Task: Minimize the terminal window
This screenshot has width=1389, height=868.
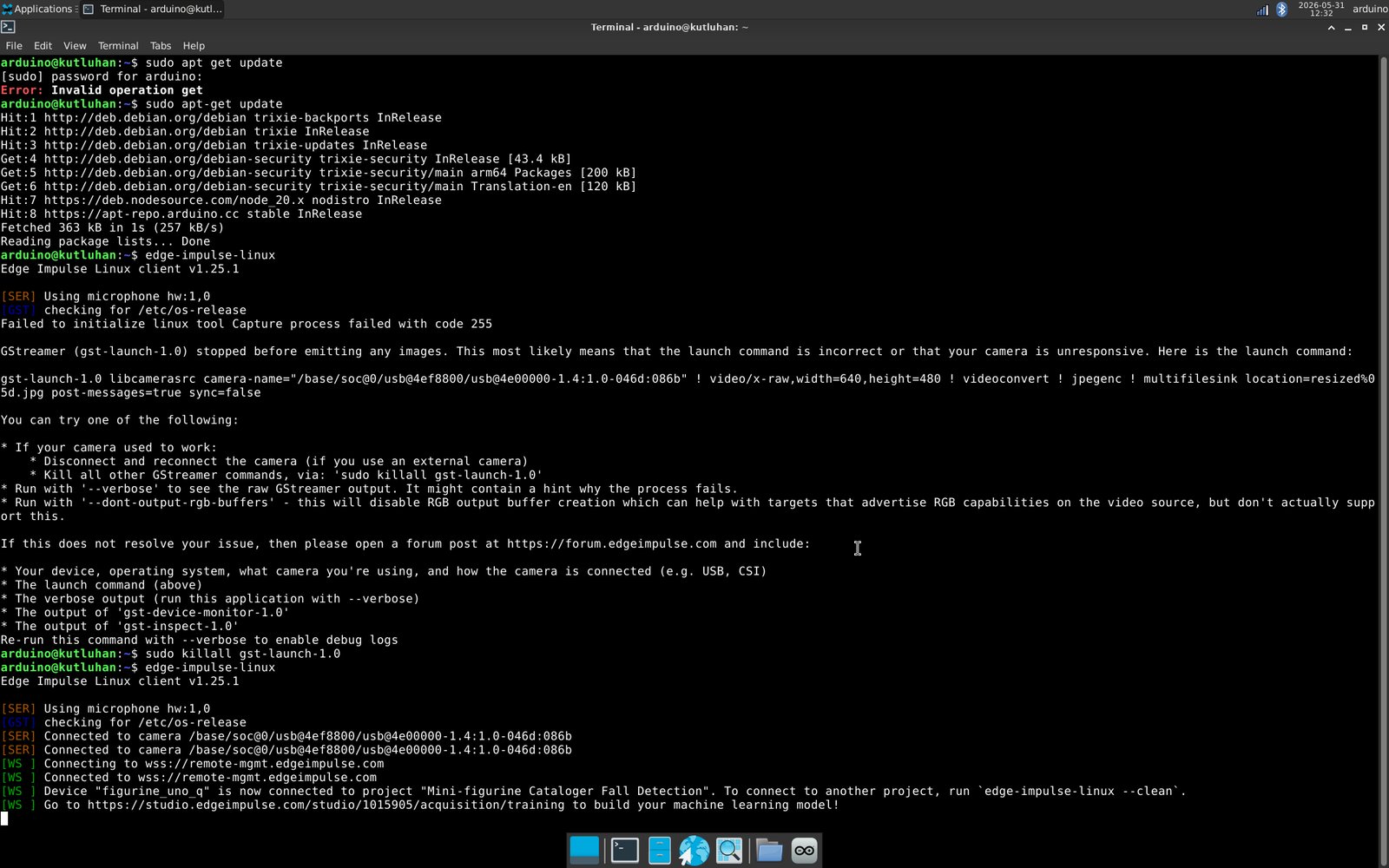Action: pos(1347,28)
